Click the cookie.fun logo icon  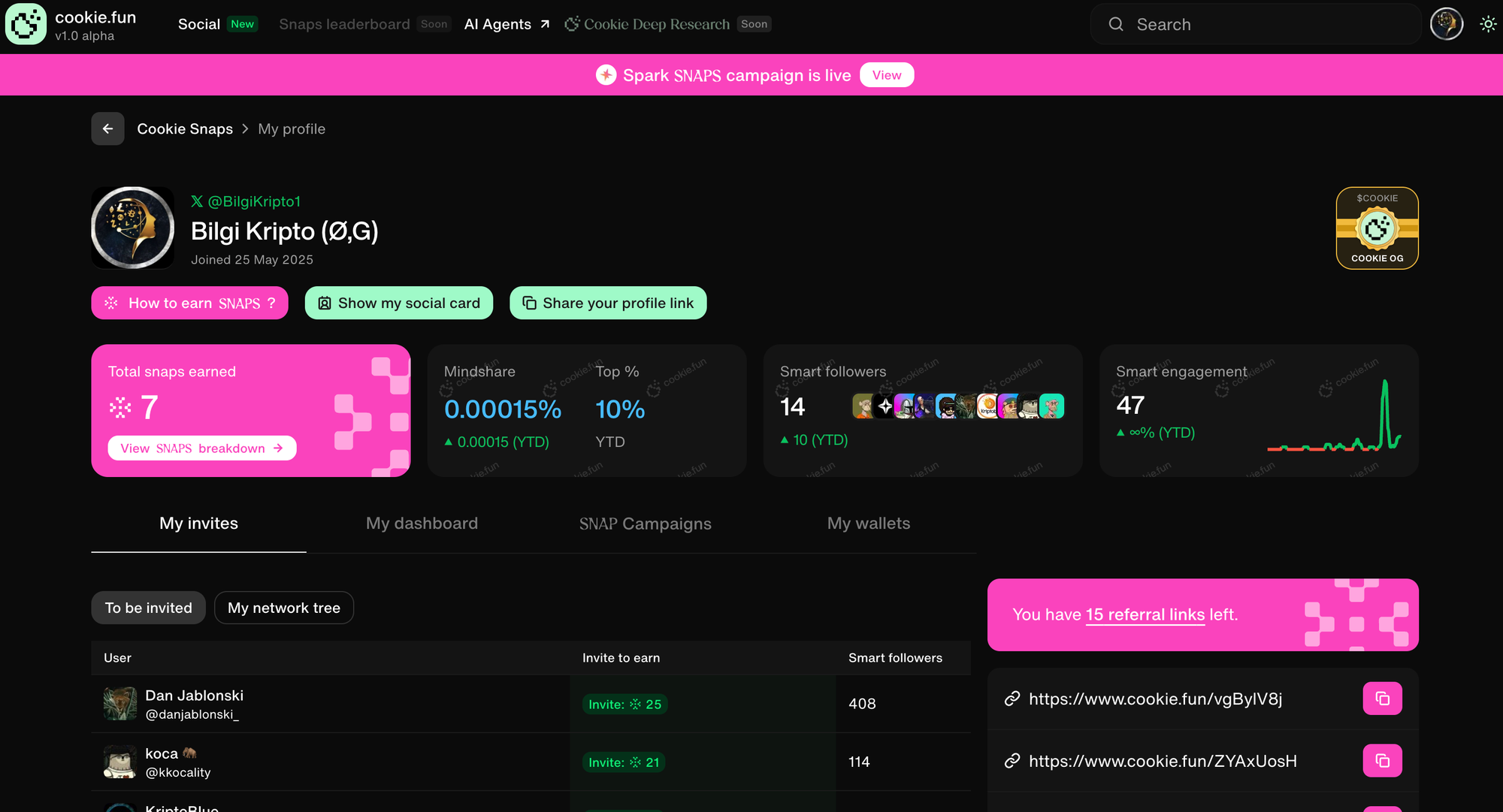tap(26, 24)
